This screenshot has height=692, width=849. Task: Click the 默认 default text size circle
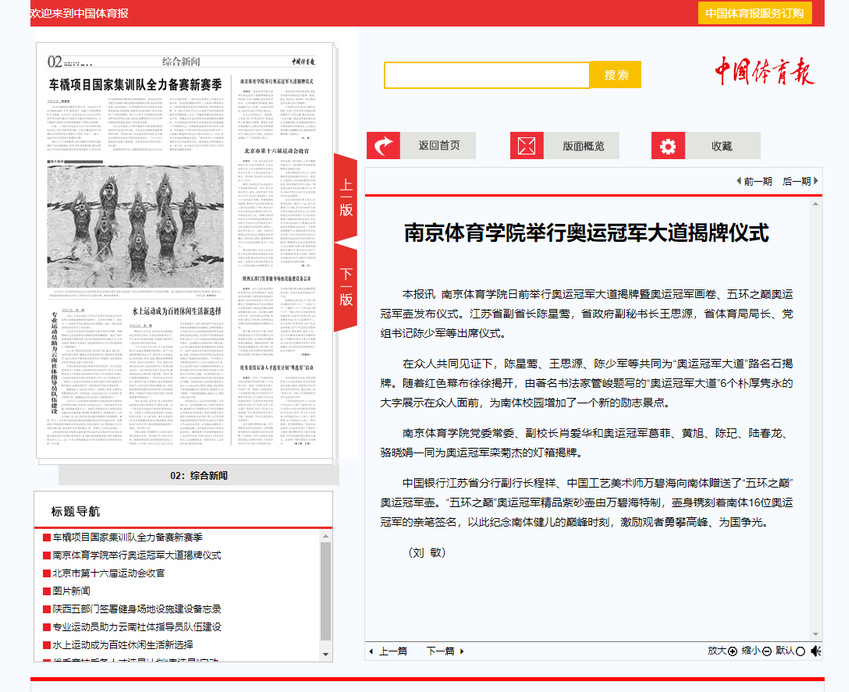pyautogui.click(x=800, y=651)
